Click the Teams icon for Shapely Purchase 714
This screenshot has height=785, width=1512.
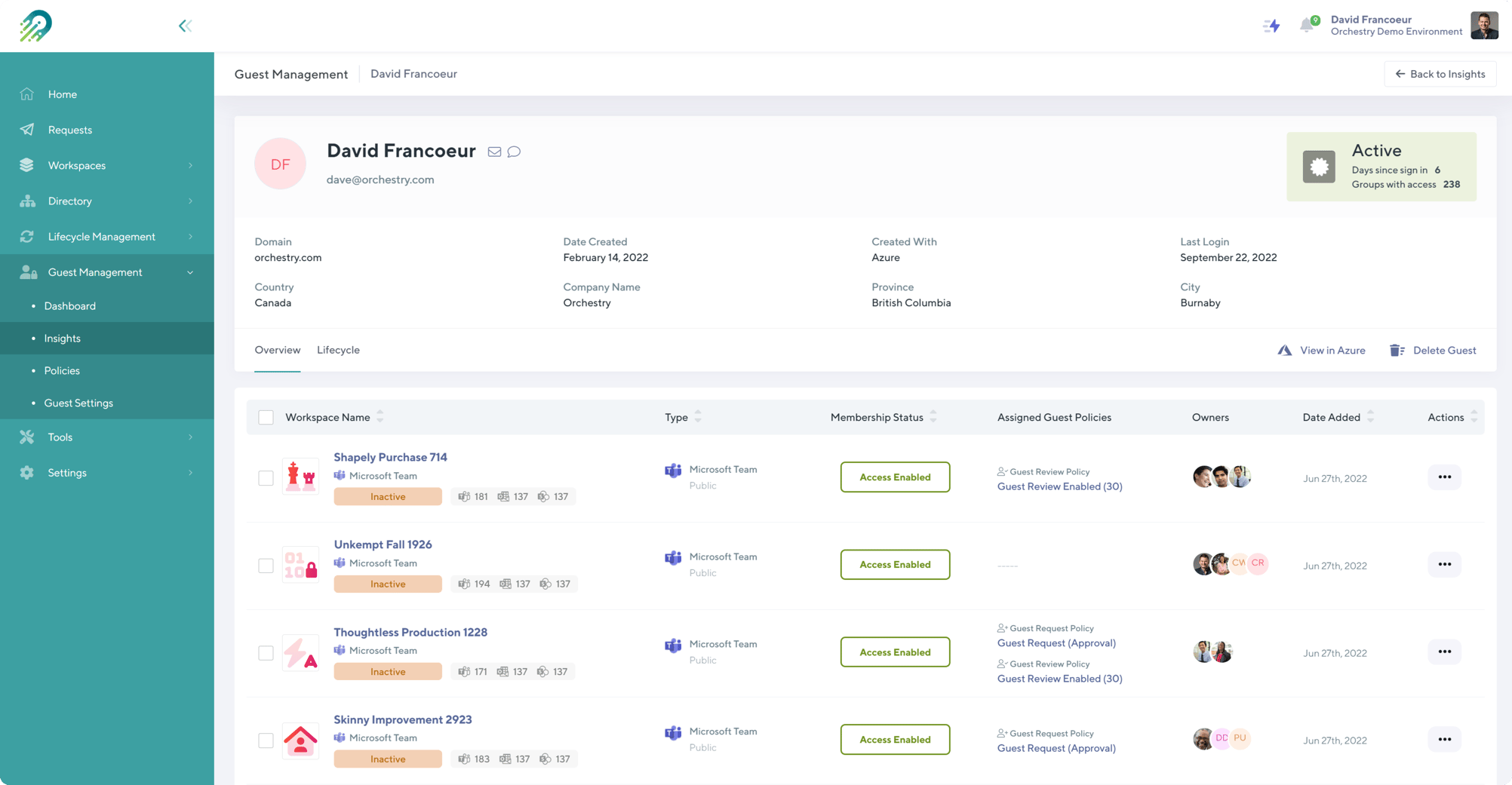[x=341, y=476]
